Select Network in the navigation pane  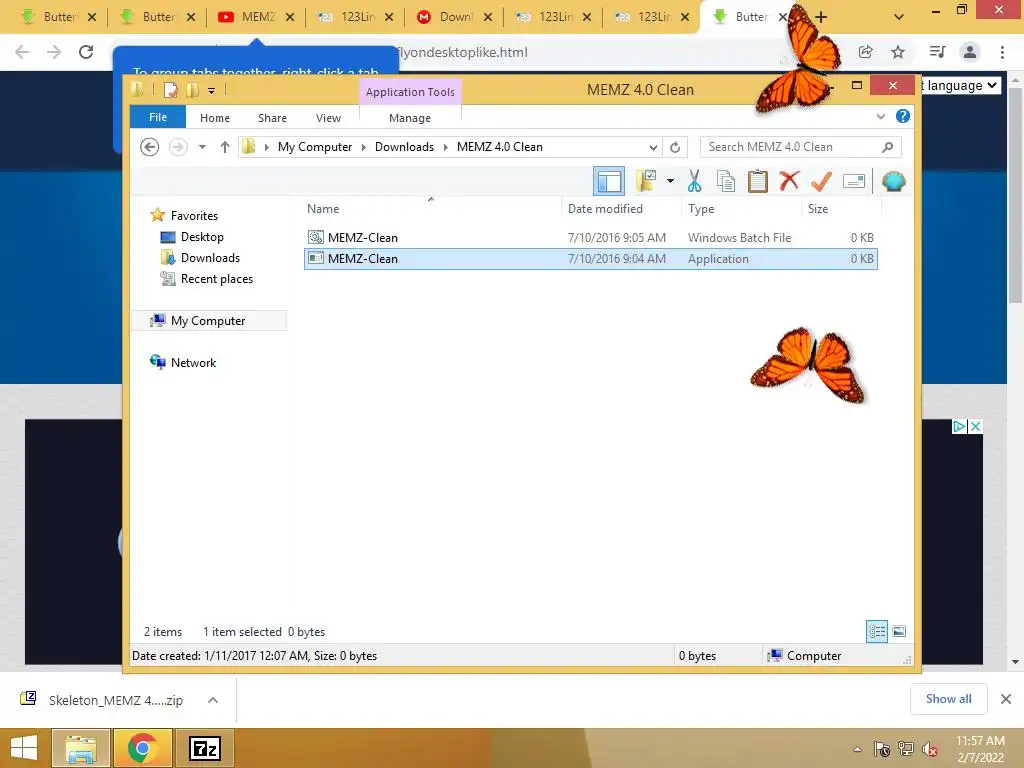193,362
